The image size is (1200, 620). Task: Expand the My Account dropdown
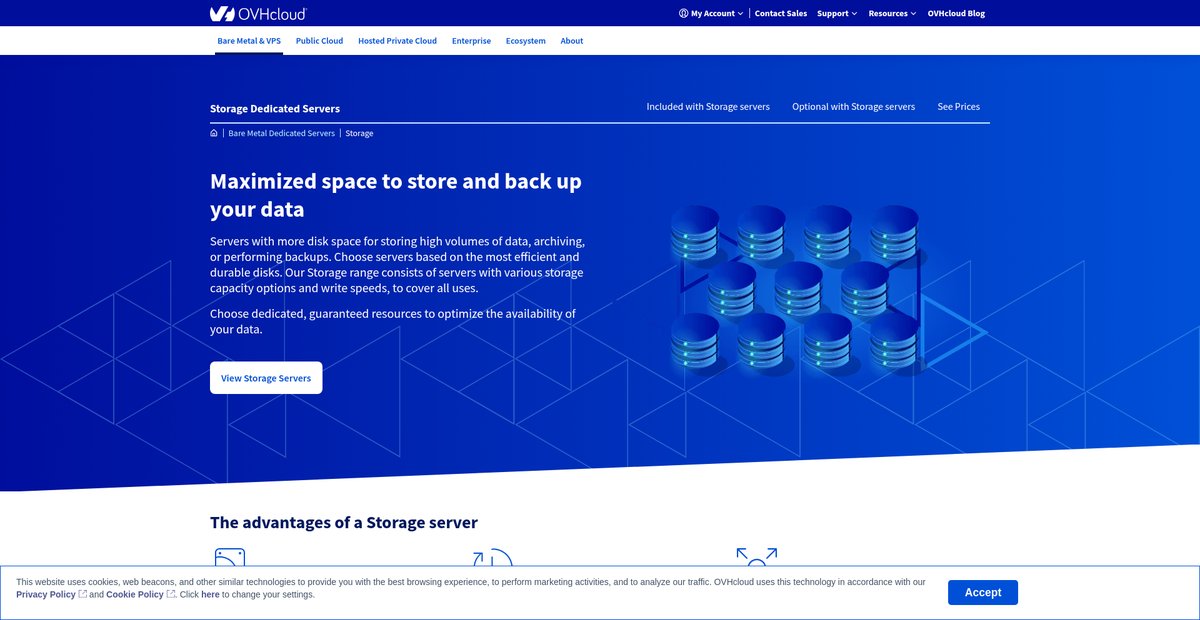point(711,13)
